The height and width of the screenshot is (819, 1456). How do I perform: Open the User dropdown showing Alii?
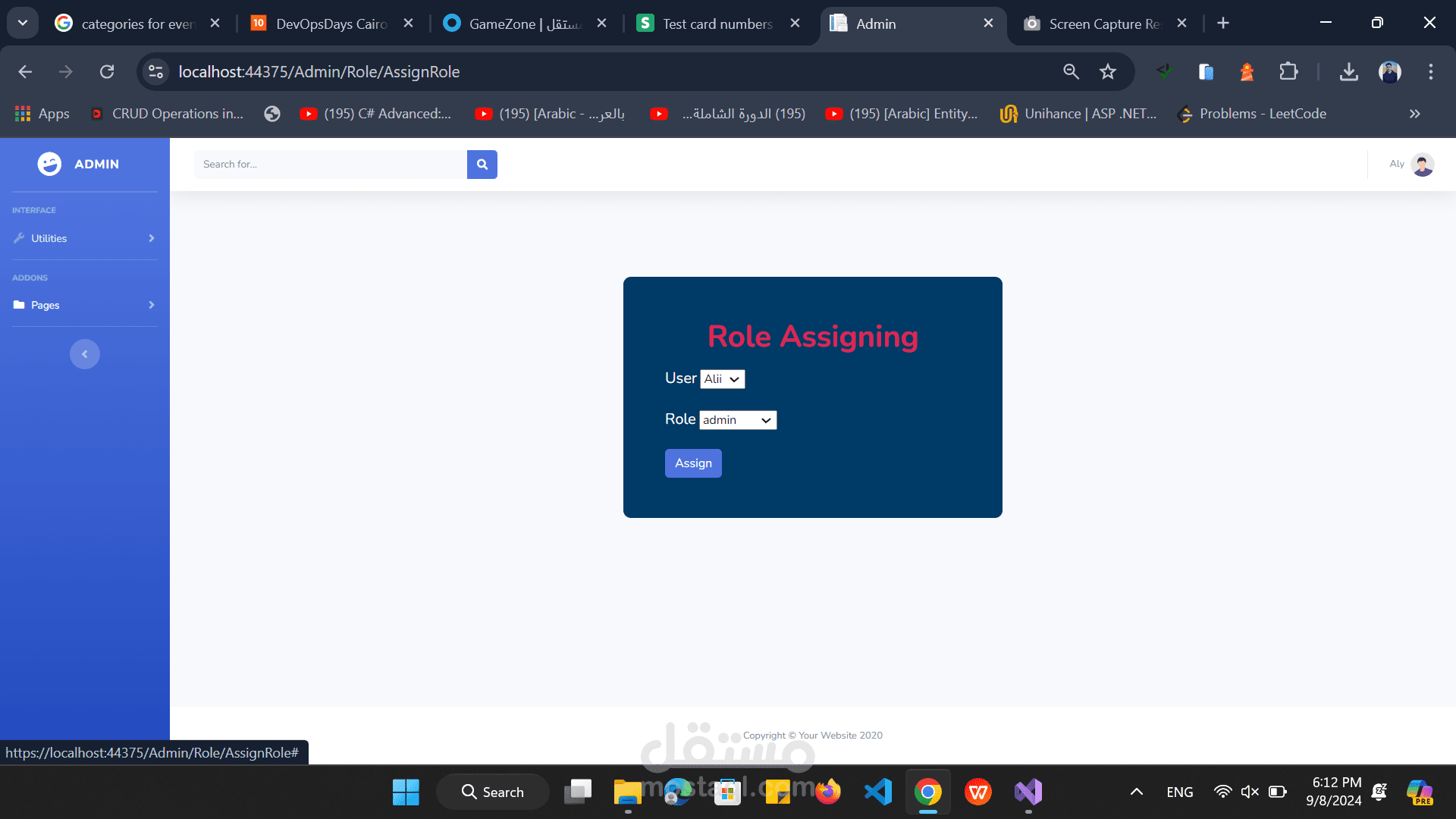(x=722, y=379)
